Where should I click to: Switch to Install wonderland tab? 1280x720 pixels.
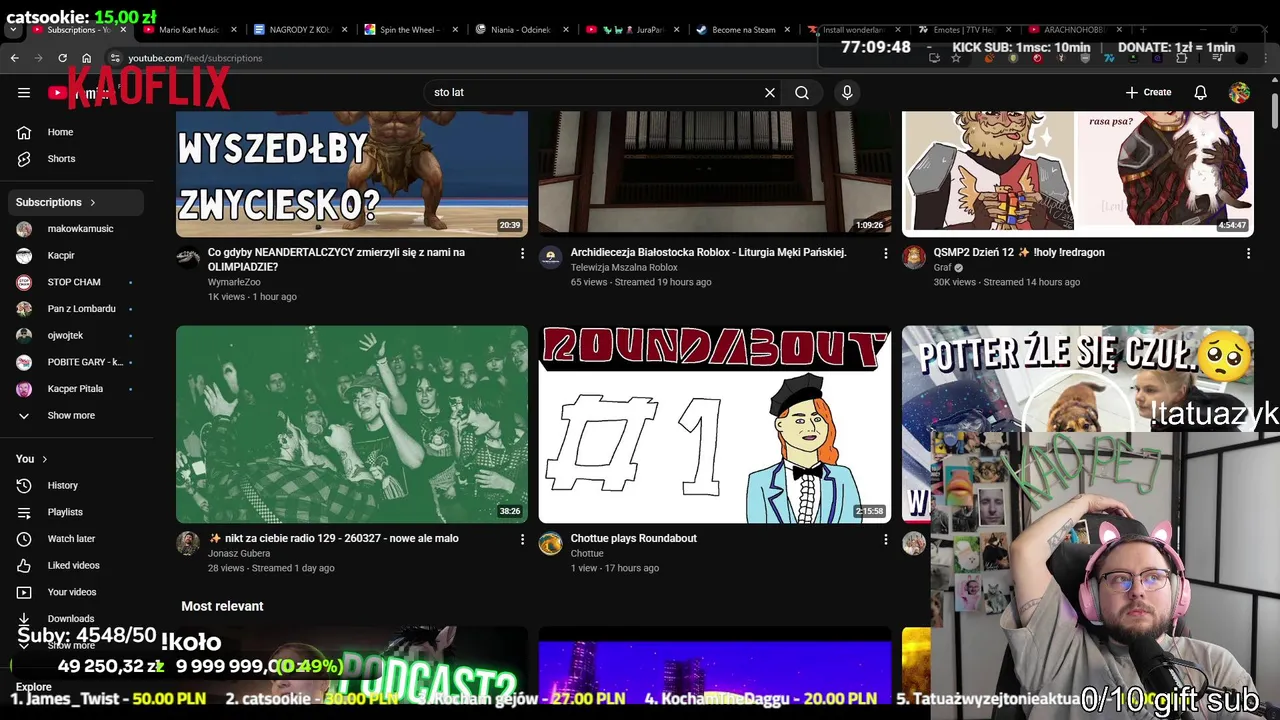point(854,30)
